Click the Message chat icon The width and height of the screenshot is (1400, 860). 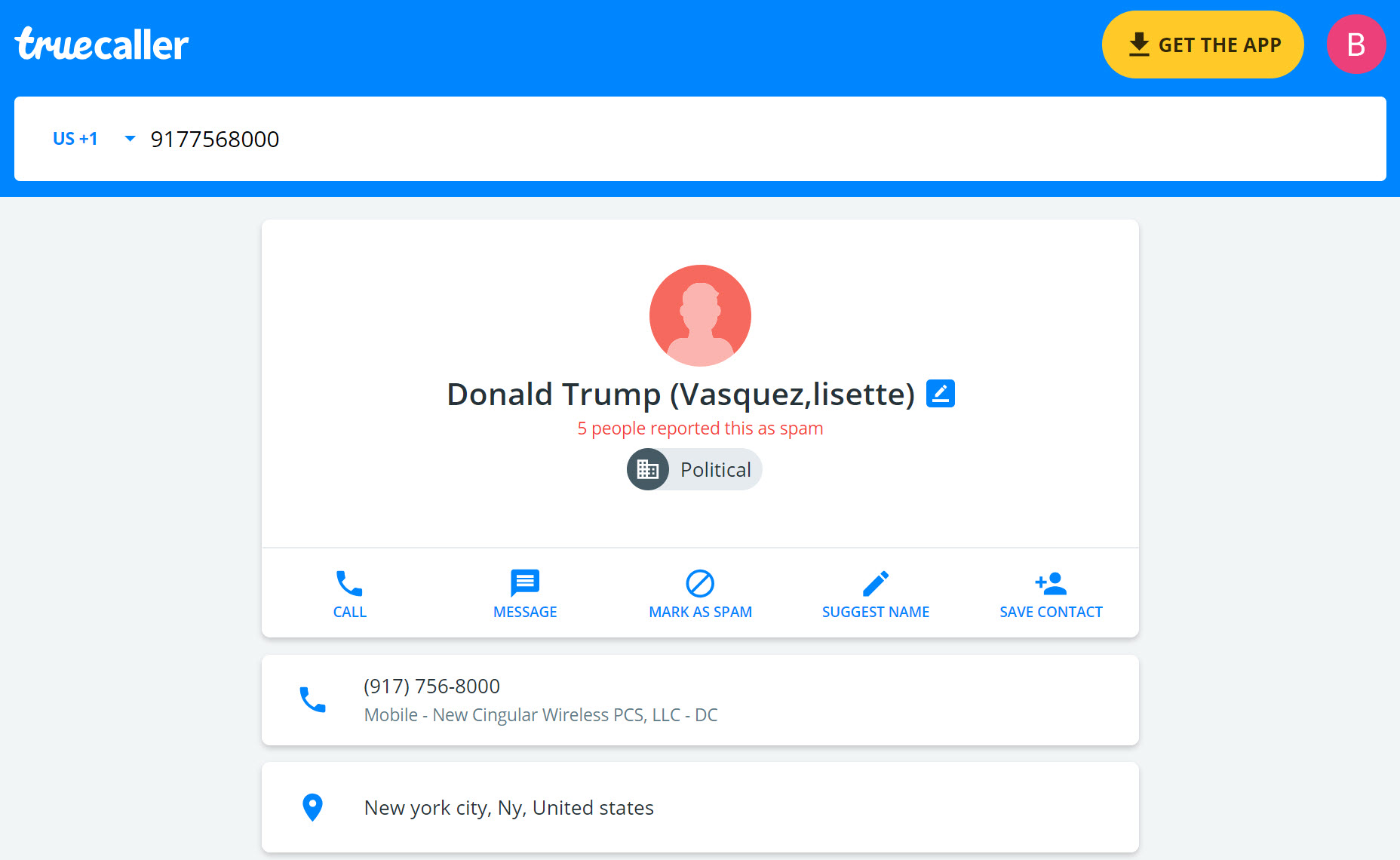click(x=525, y=583)
